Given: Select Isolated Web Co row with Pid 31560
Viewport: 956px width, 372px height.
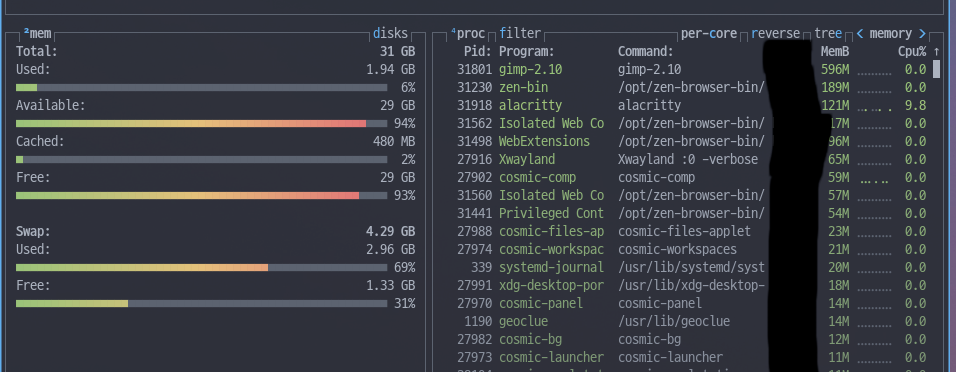Looking at the screenshot, I should tap(683, 195).
